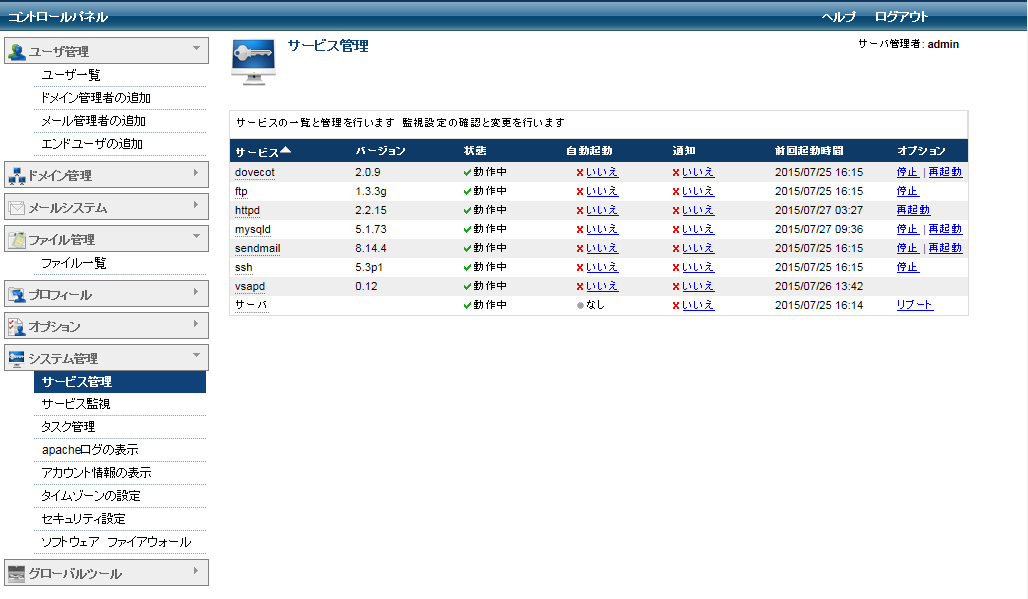Click red X auto-start icon for sendmail
Screen dimensions: 1028x599
[580, 248]
